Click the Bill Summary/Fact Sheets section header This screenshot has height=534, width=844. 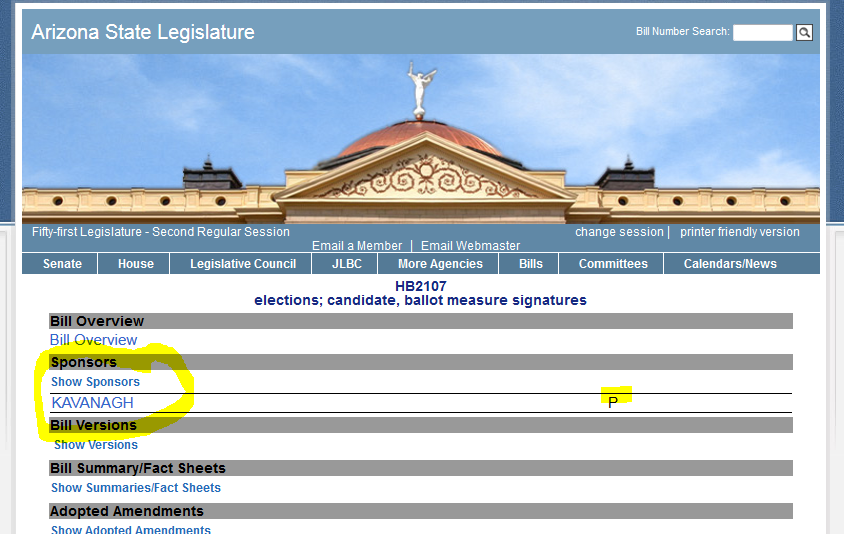(x=421, y=468)
